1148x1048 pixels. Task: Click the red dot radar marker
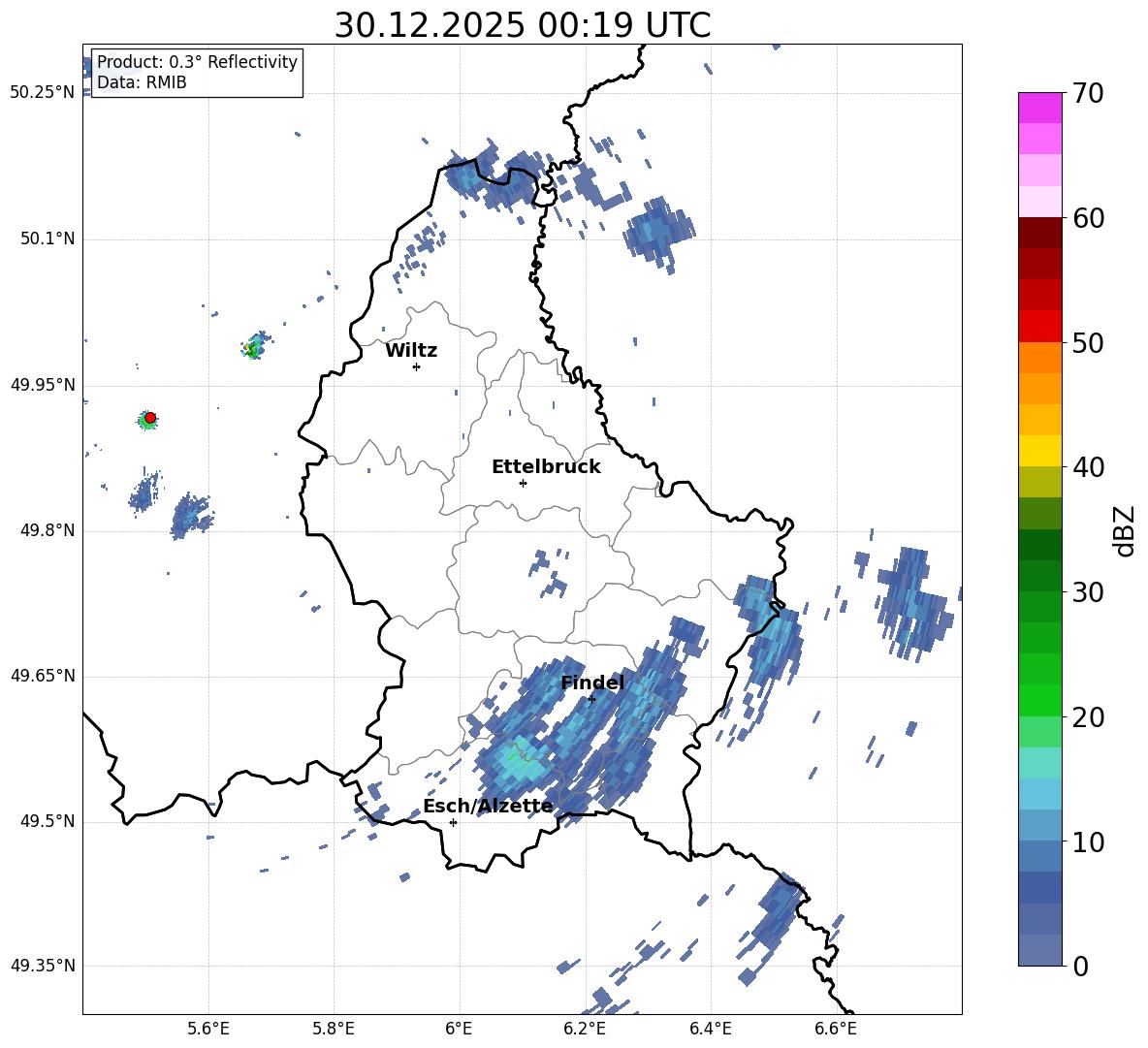coord(150,418)
